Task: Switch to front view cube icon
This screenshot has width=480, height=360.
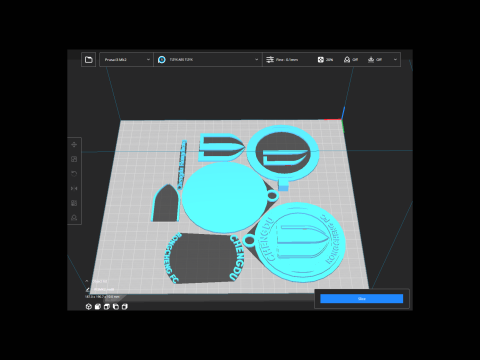Action: [x=98, y=307]
